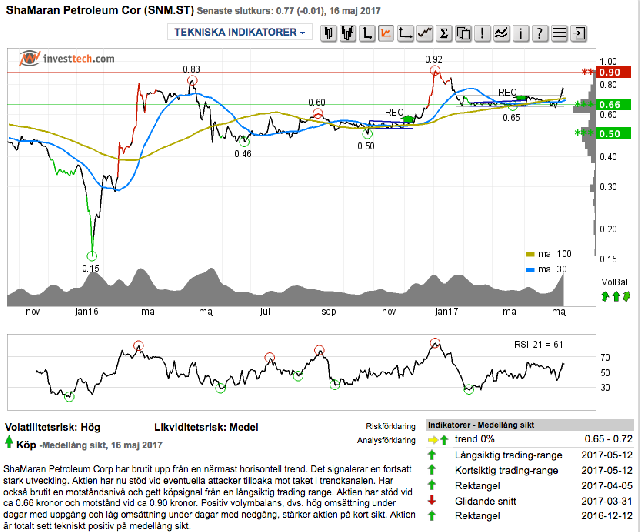The height and width of the screenshot is (532, 640).
Task: Click the RSI 21 = 61 label
Action: tap(538, 345)
